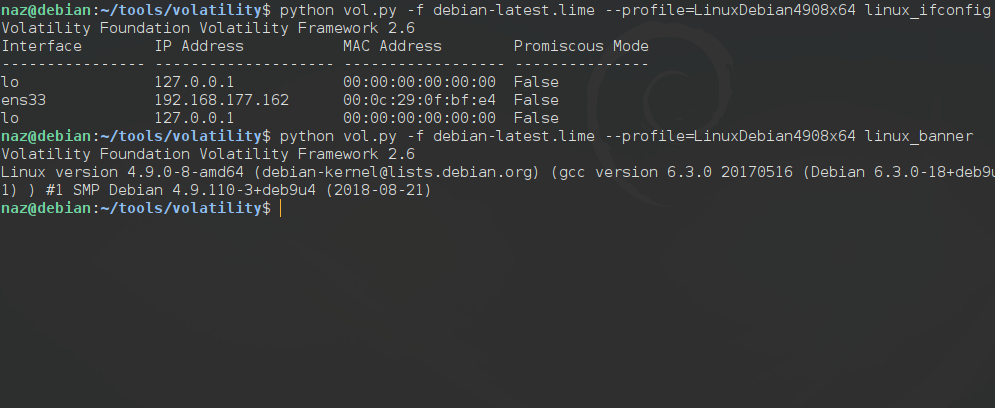Click the last lo interface entry

point(10,118)
